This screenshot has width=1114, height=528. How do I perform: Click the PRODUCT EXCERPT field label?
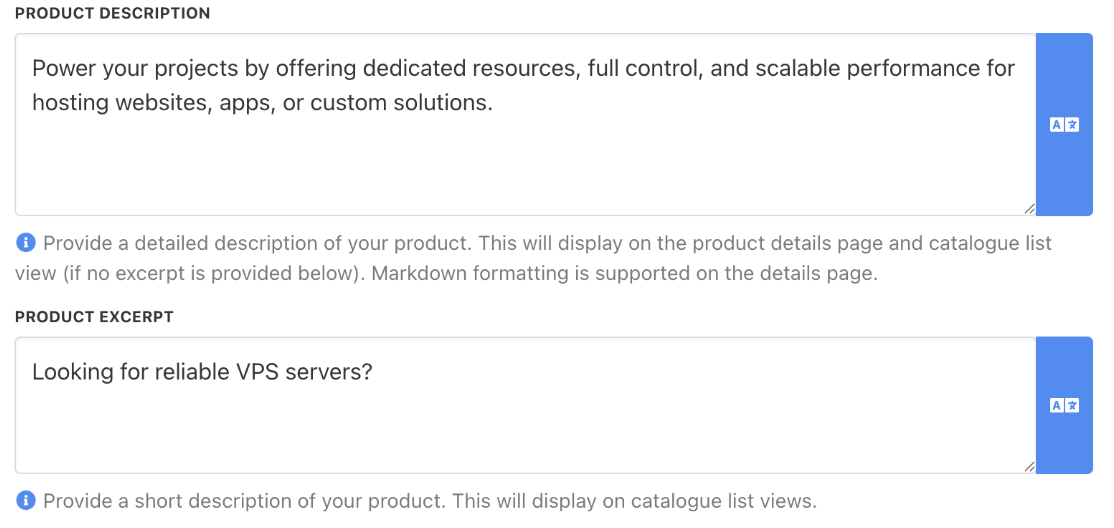pos(94,317)
